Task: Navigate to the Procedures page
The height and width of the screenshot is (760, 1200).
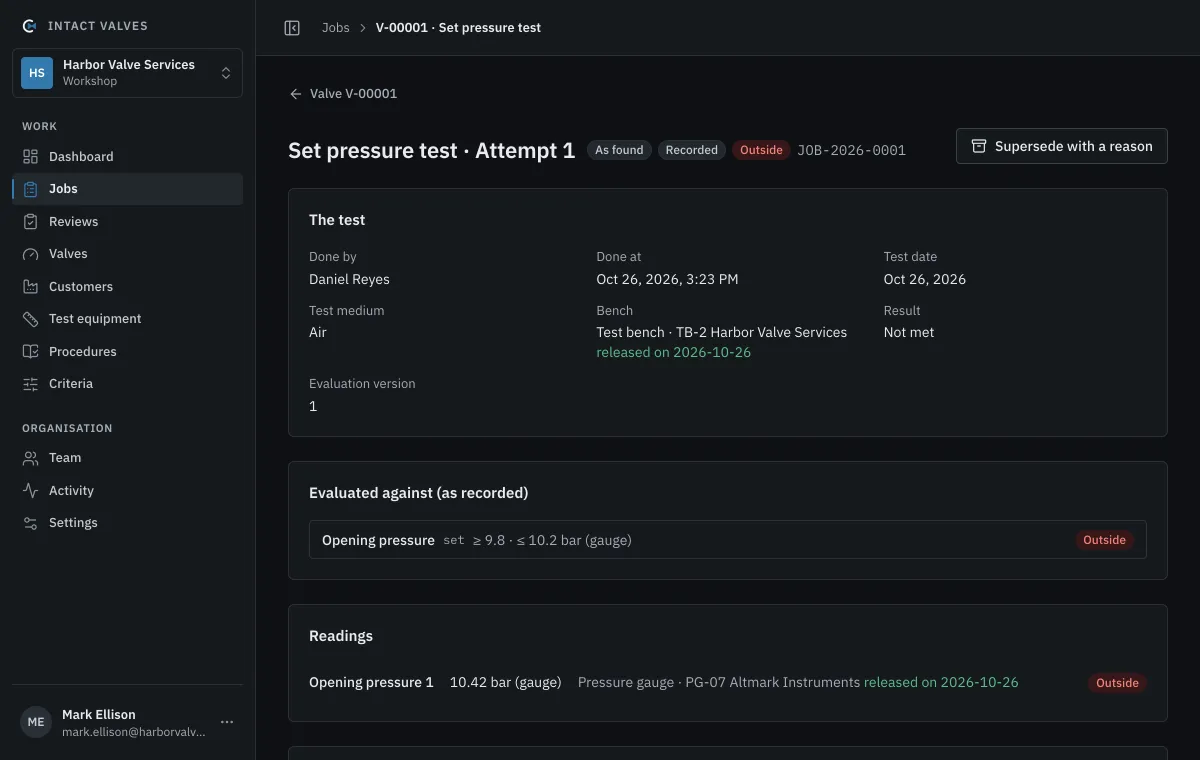Action: click(127, 351)
